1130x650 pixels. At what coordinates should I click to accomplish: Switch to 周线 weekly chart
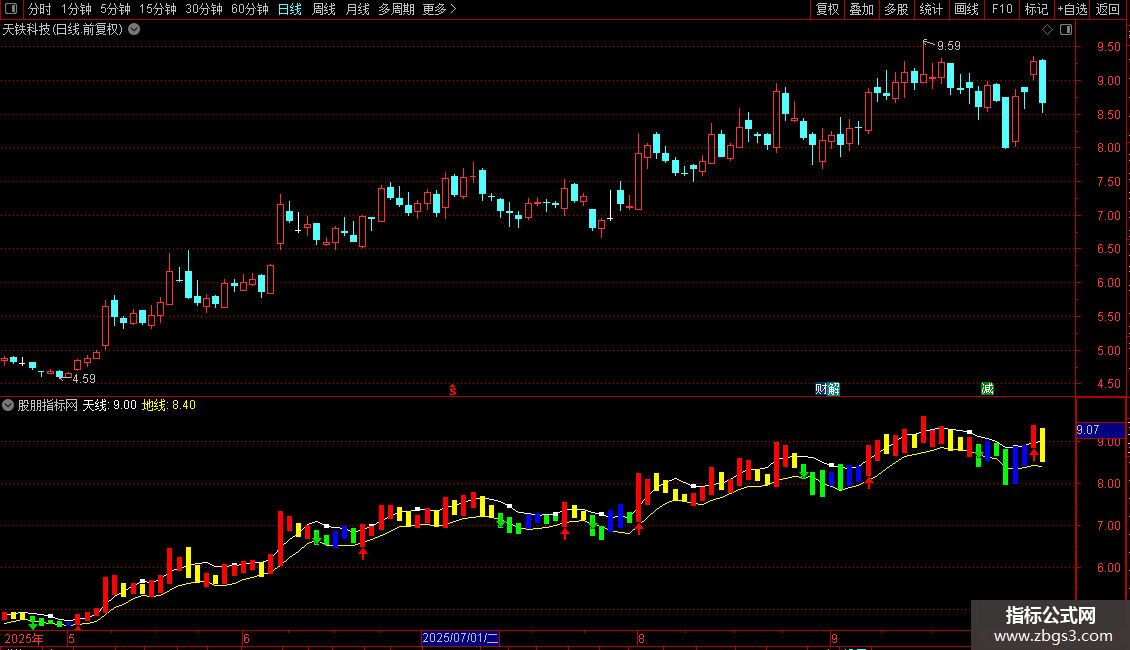pyautogui.click(x=324, y=9)
